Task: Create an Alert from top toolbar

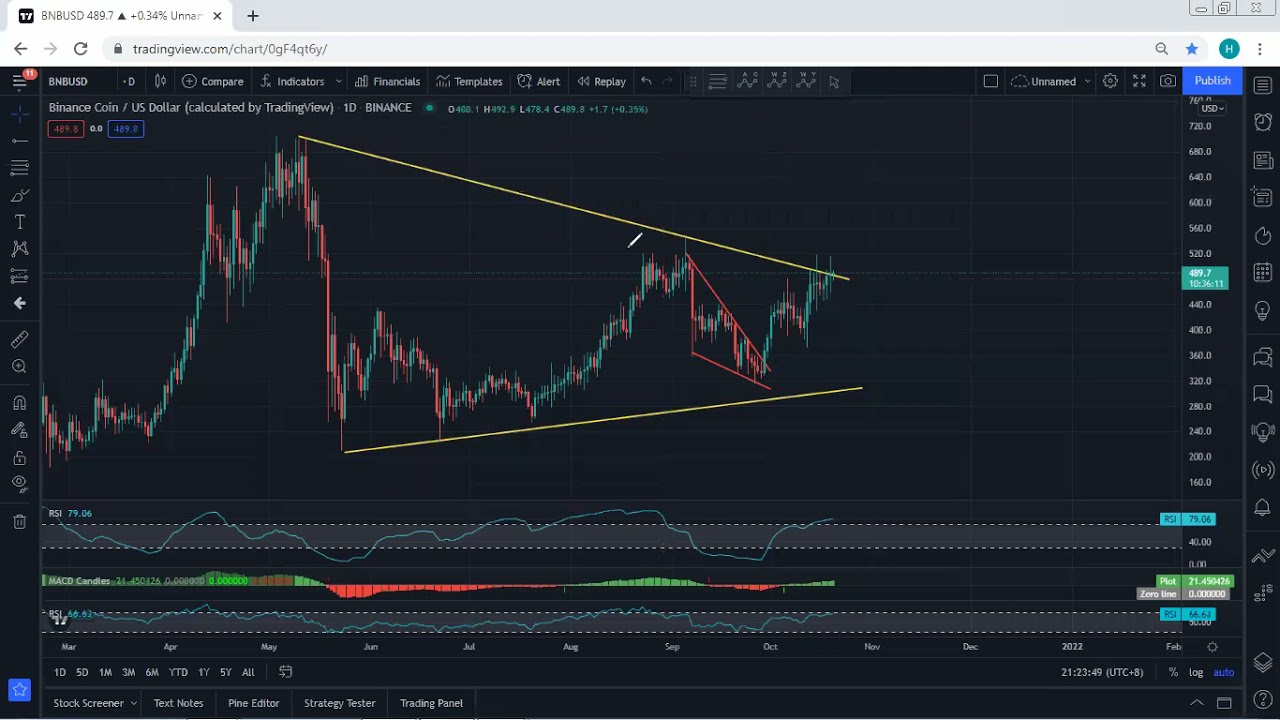Action: 538,81
